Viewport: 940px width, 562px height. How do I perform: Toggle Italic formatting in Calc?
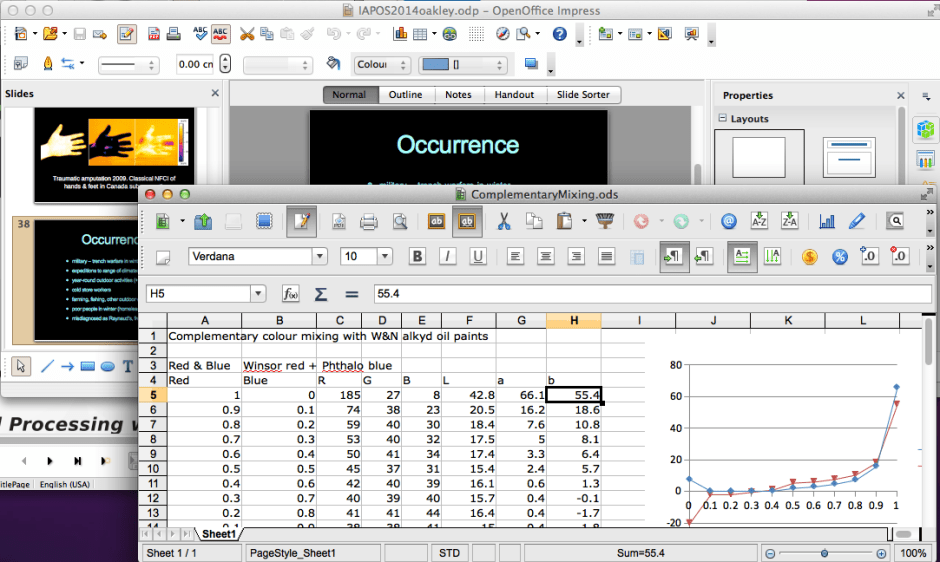coord(447,257)
